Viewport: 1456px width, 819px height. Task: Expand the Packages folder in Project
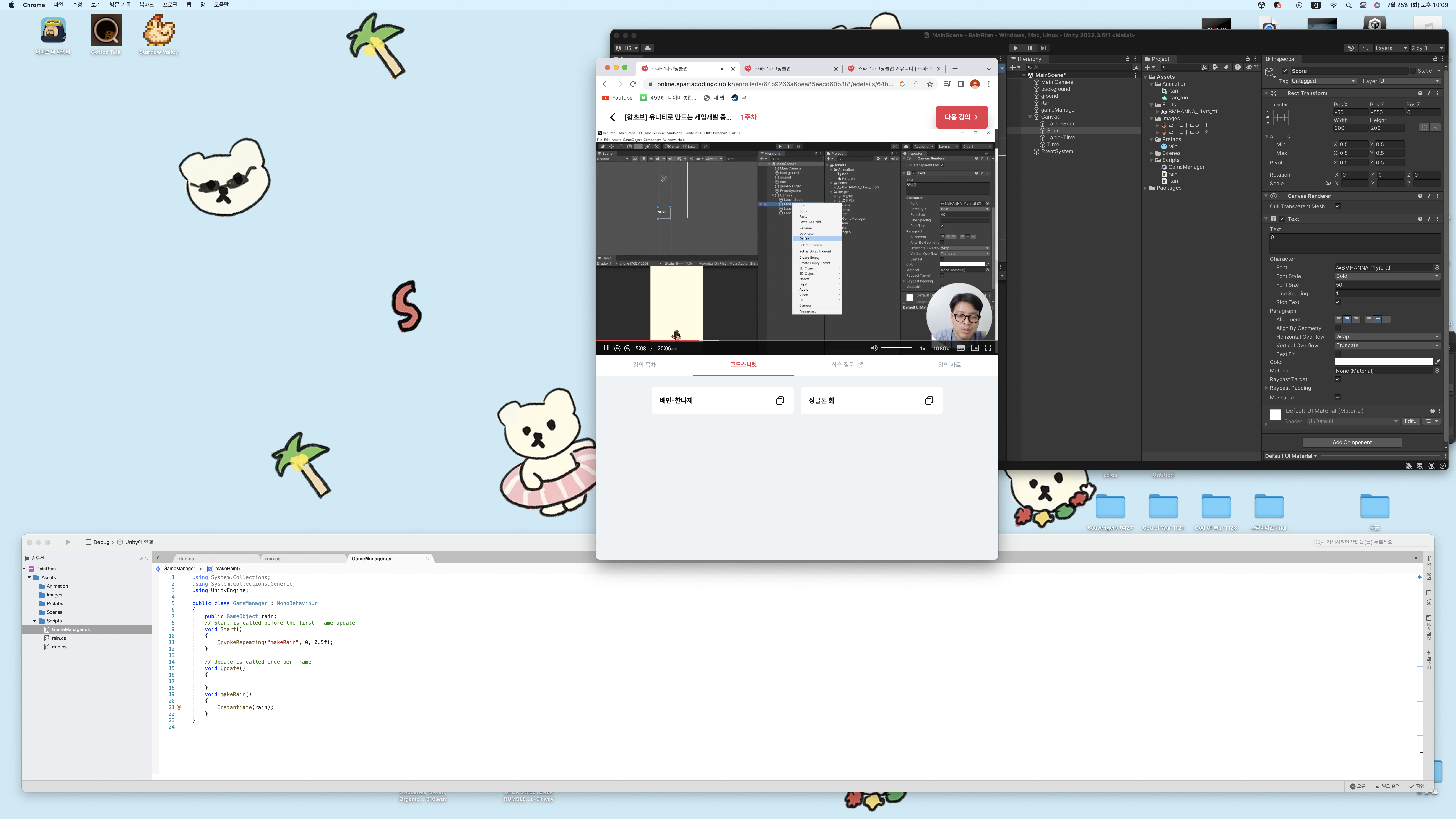(1146, 188)
